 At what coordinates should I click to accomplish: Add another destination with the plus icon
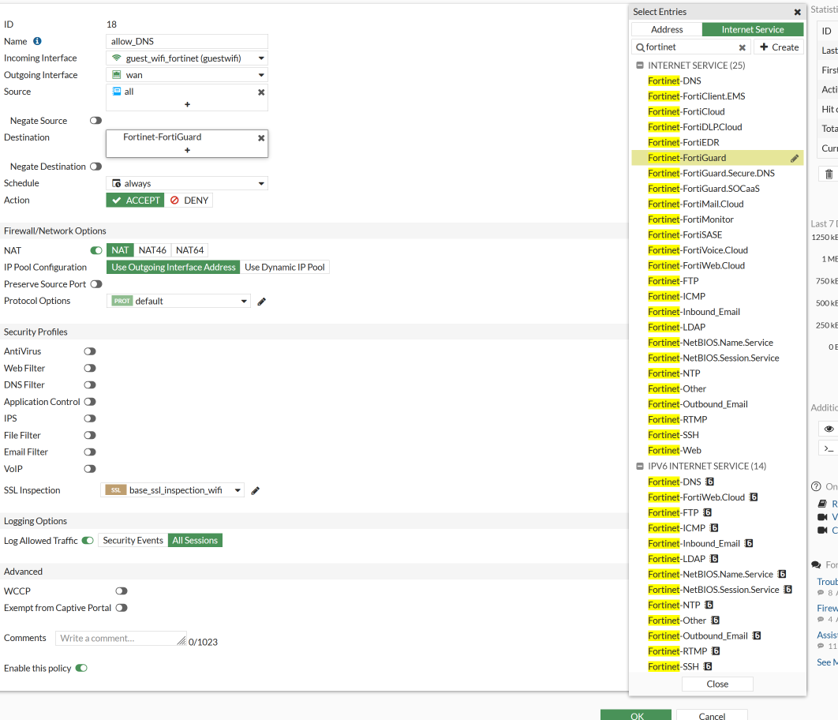[x=187, y=150]
